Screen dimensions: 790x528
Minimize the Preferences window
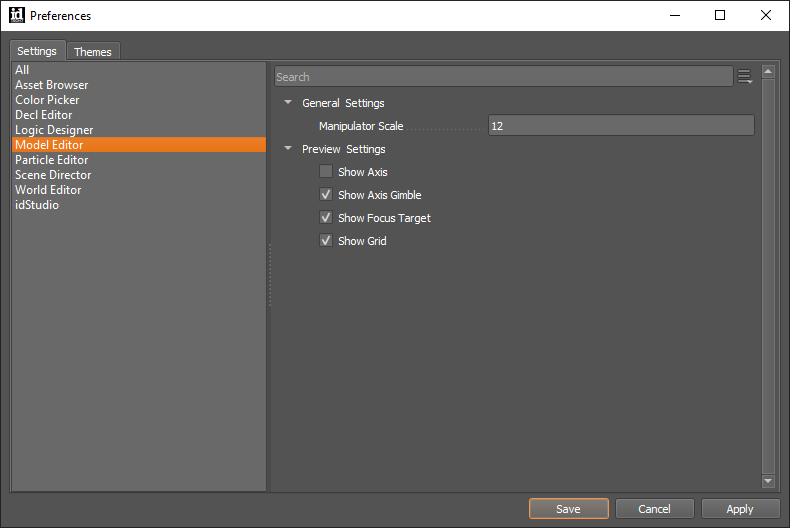(x=675, y=15)
